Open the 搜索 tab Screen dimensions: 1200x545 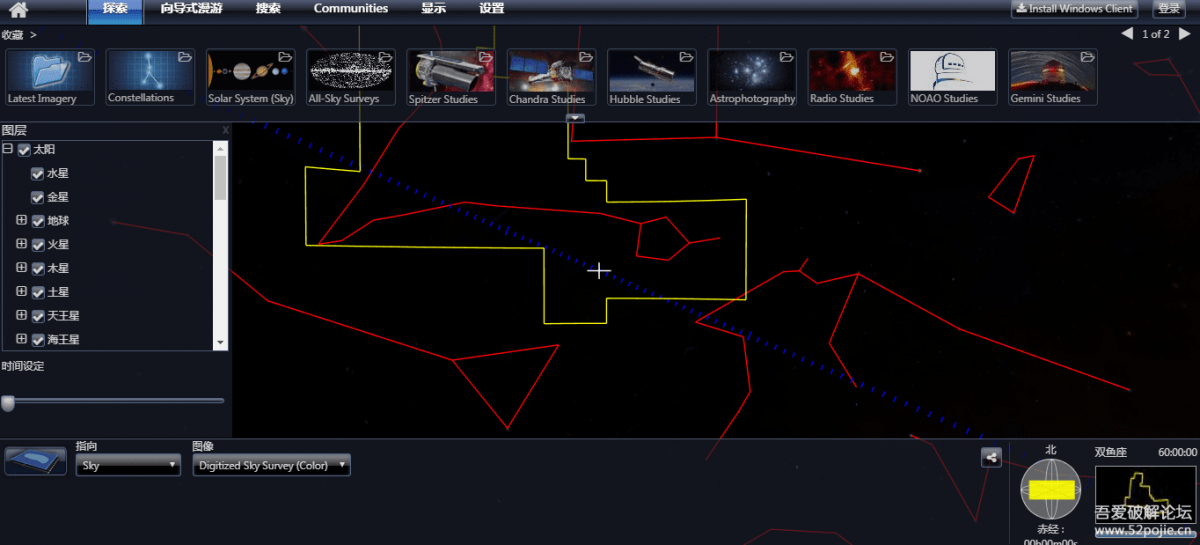pos(268,9)
